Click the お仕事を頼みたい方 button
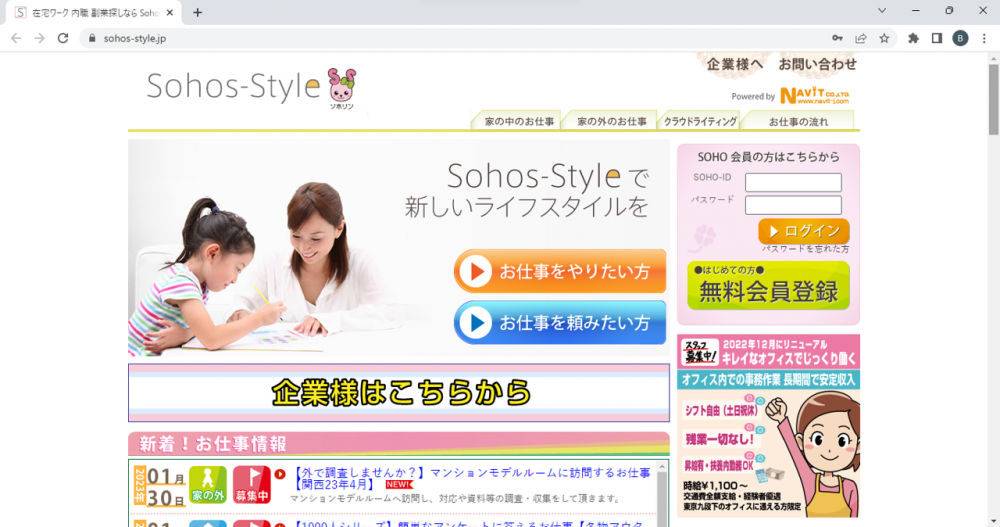The height and width of the screenshot is (527, 1000). click(560, 323)
